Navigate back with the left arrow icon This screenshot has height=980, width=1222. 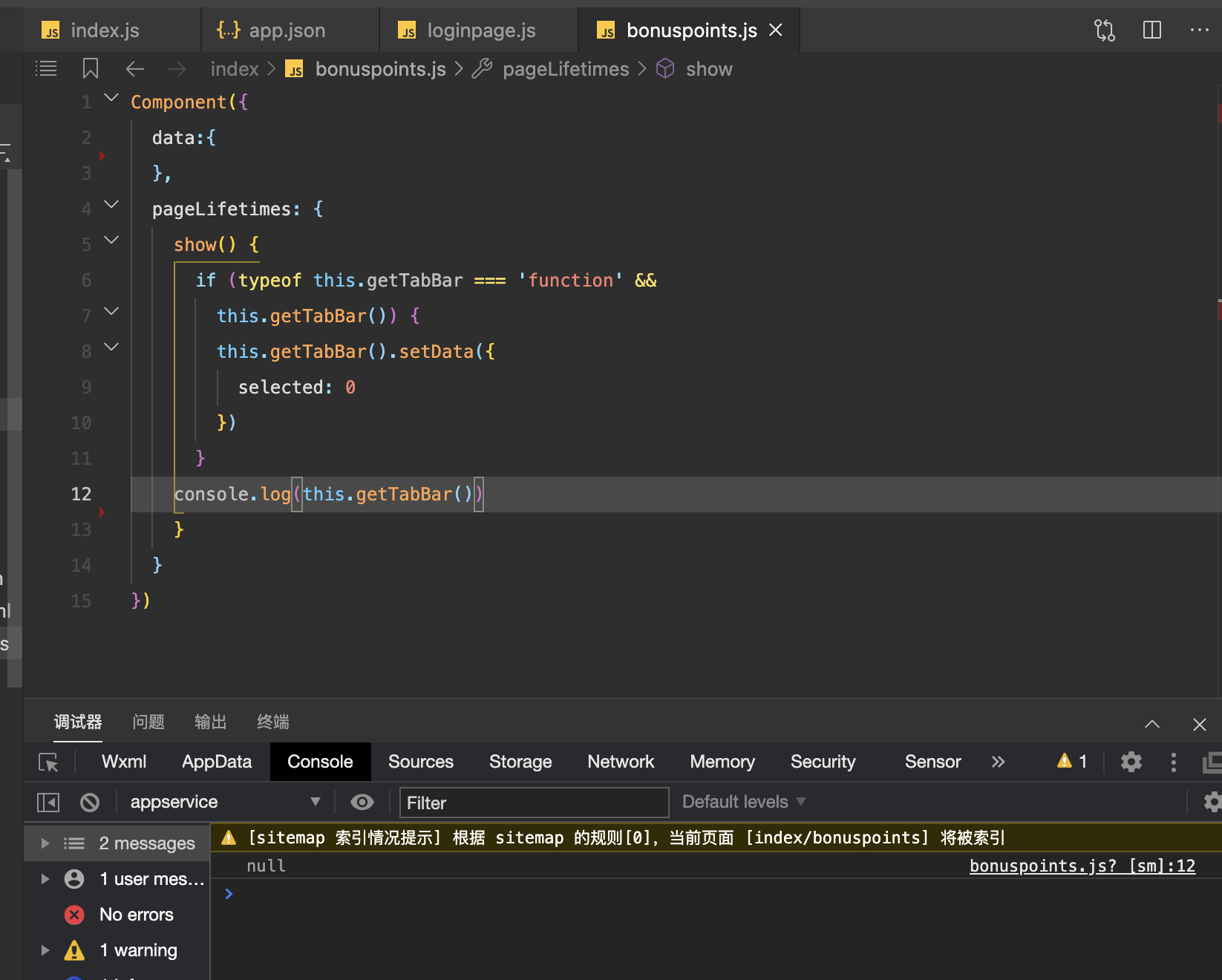coord(134,69)
